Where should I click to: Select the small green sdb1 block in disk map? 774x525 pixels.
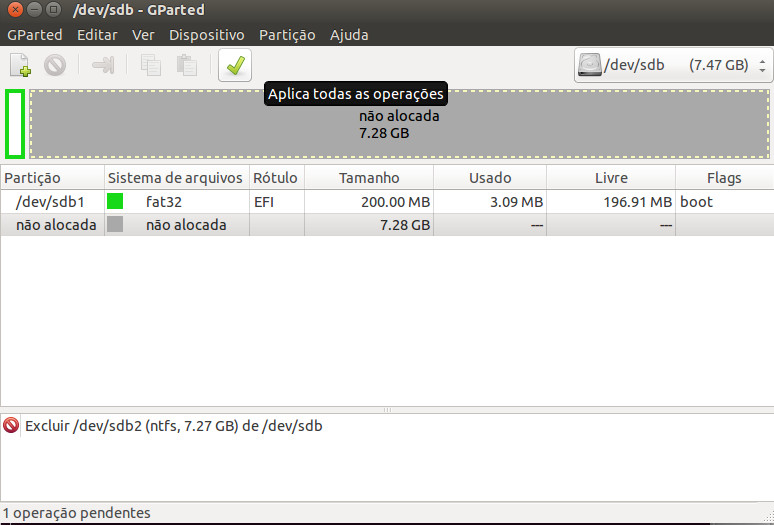[x=15, y=124]
